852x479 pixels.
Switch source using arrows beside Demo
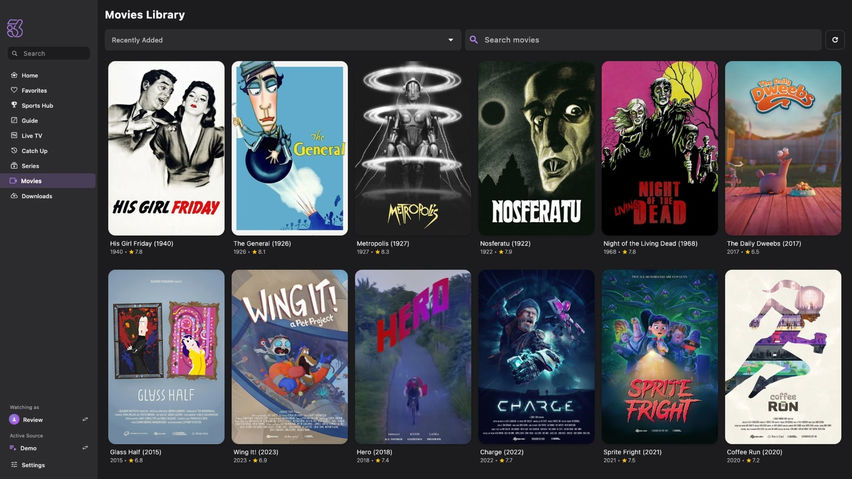click(x=85, y=448)
